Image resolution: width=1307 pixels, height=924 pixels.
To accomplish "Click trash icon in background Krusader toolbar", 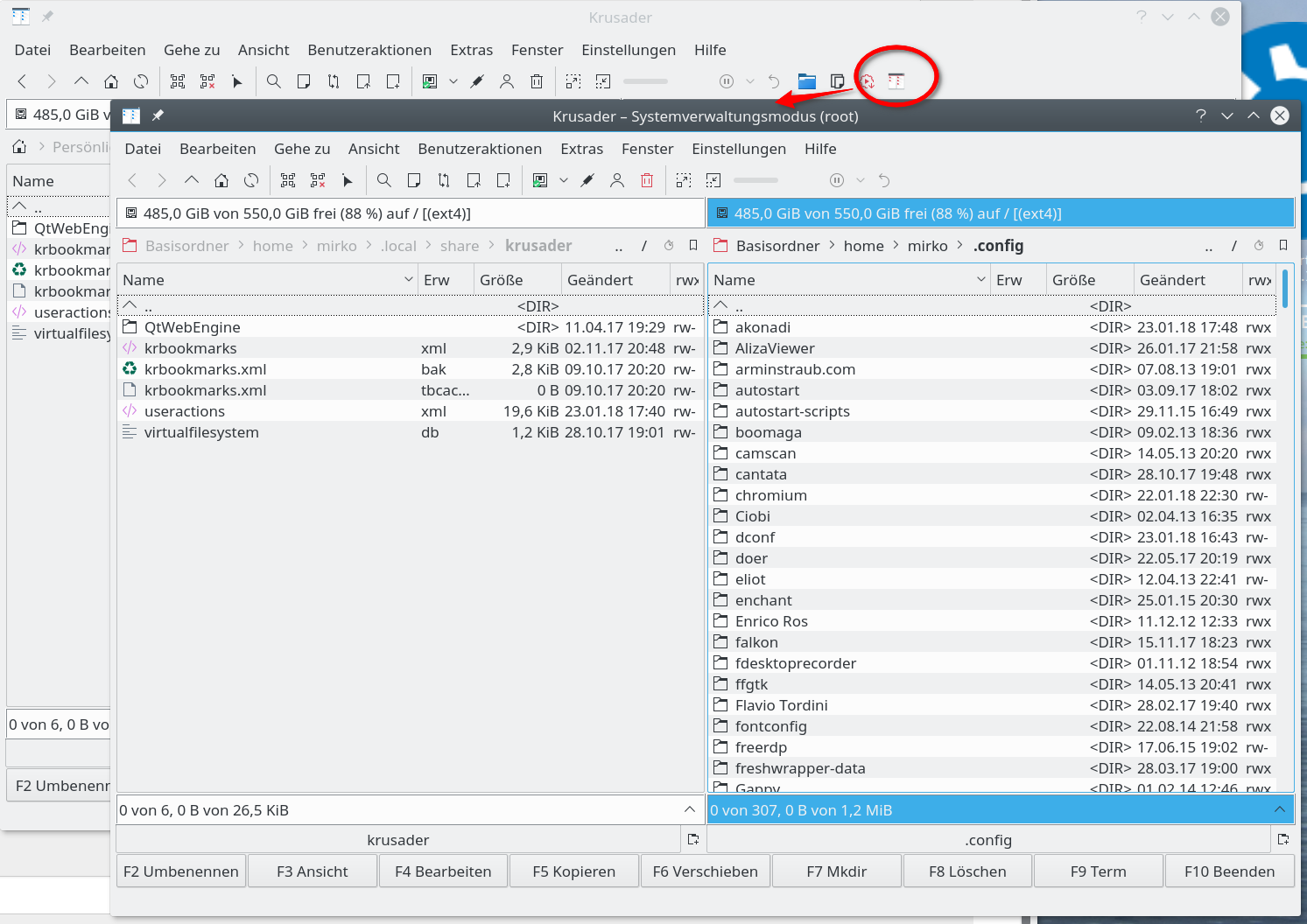I will click(x=537, y=81).
